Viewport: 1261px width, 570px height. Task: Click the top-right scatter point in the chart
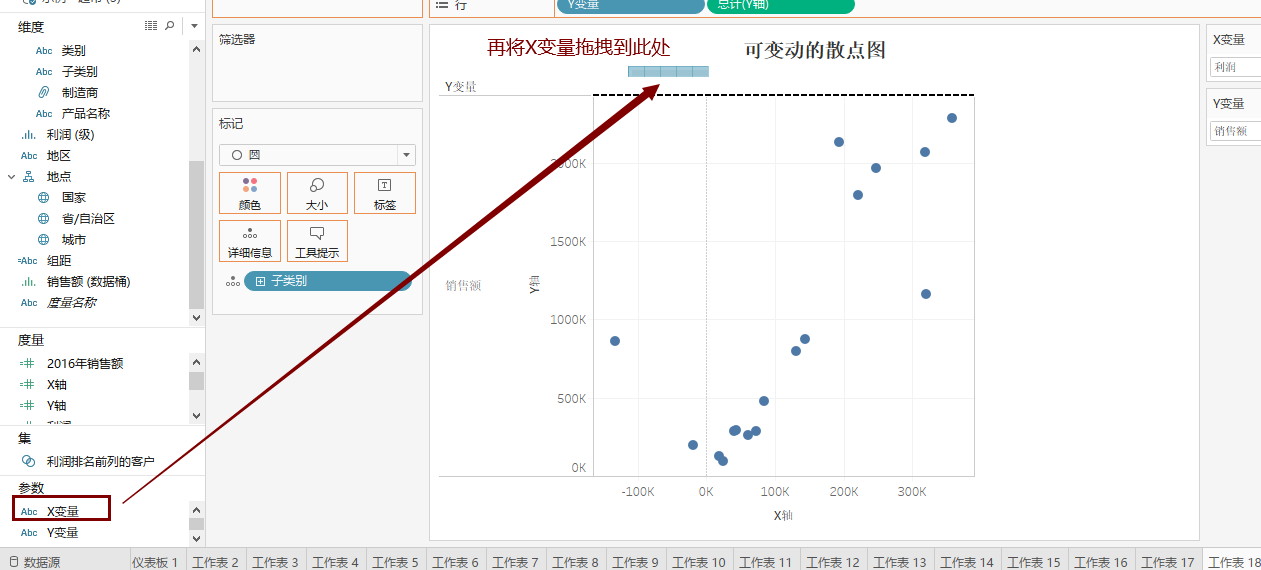[952, 118]
